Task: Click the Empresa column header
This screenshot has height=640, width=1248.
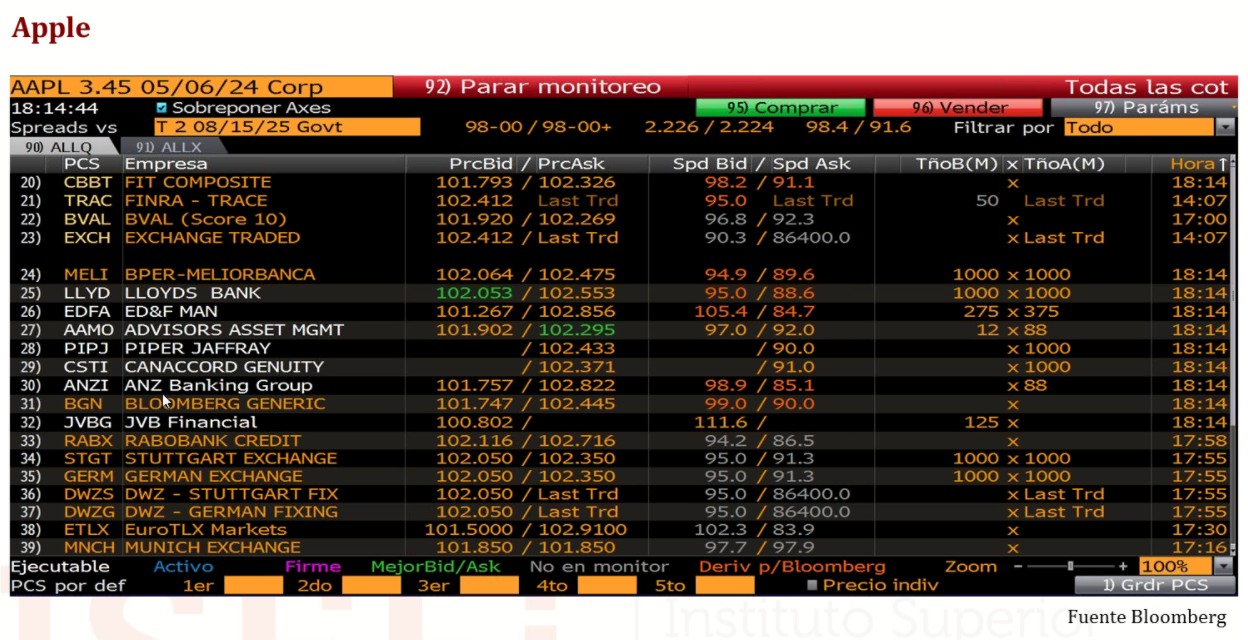Action: 166,164
